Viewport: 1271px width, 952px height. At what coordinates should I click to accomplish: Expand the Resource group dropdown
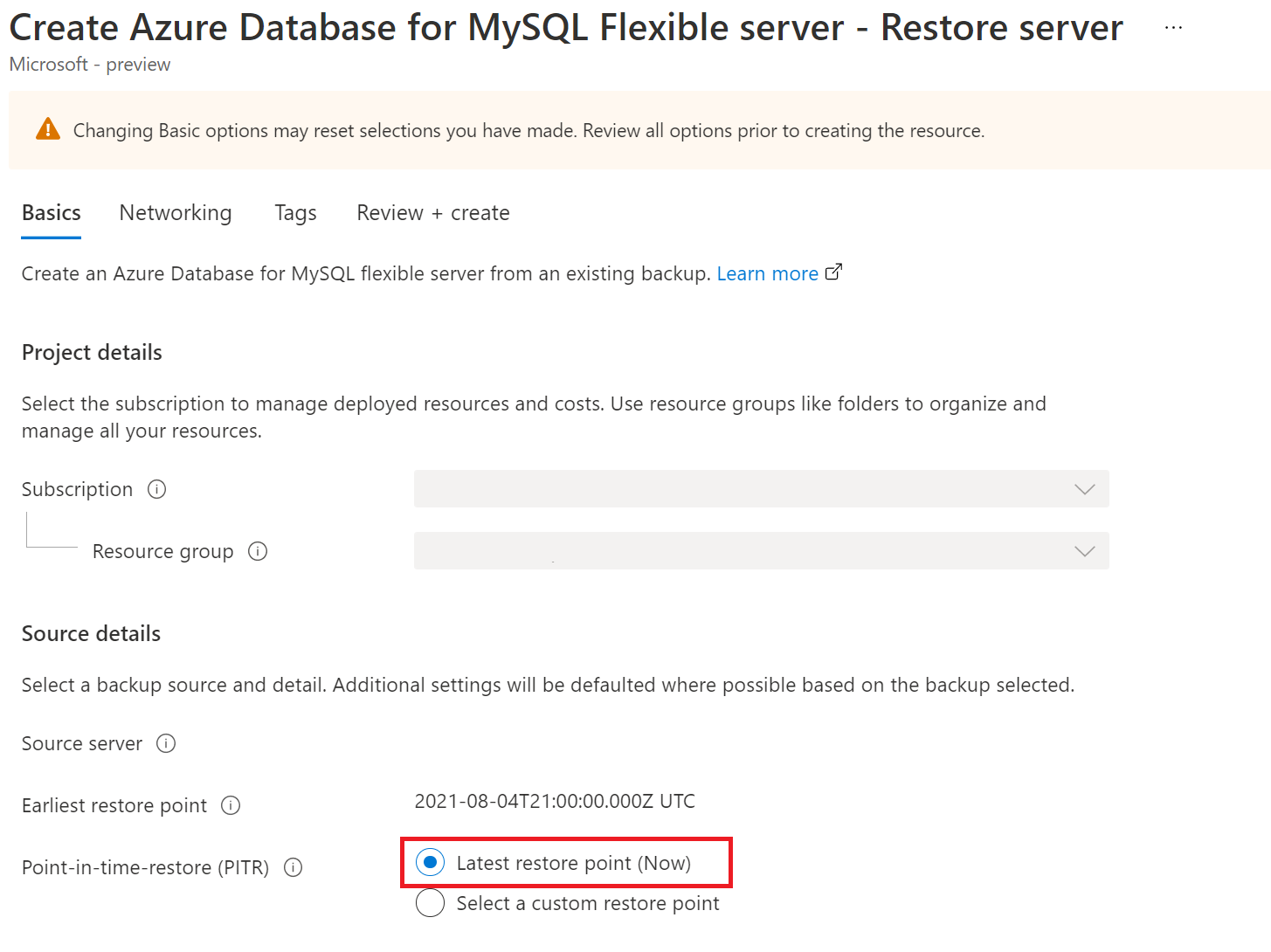[761, 551]
